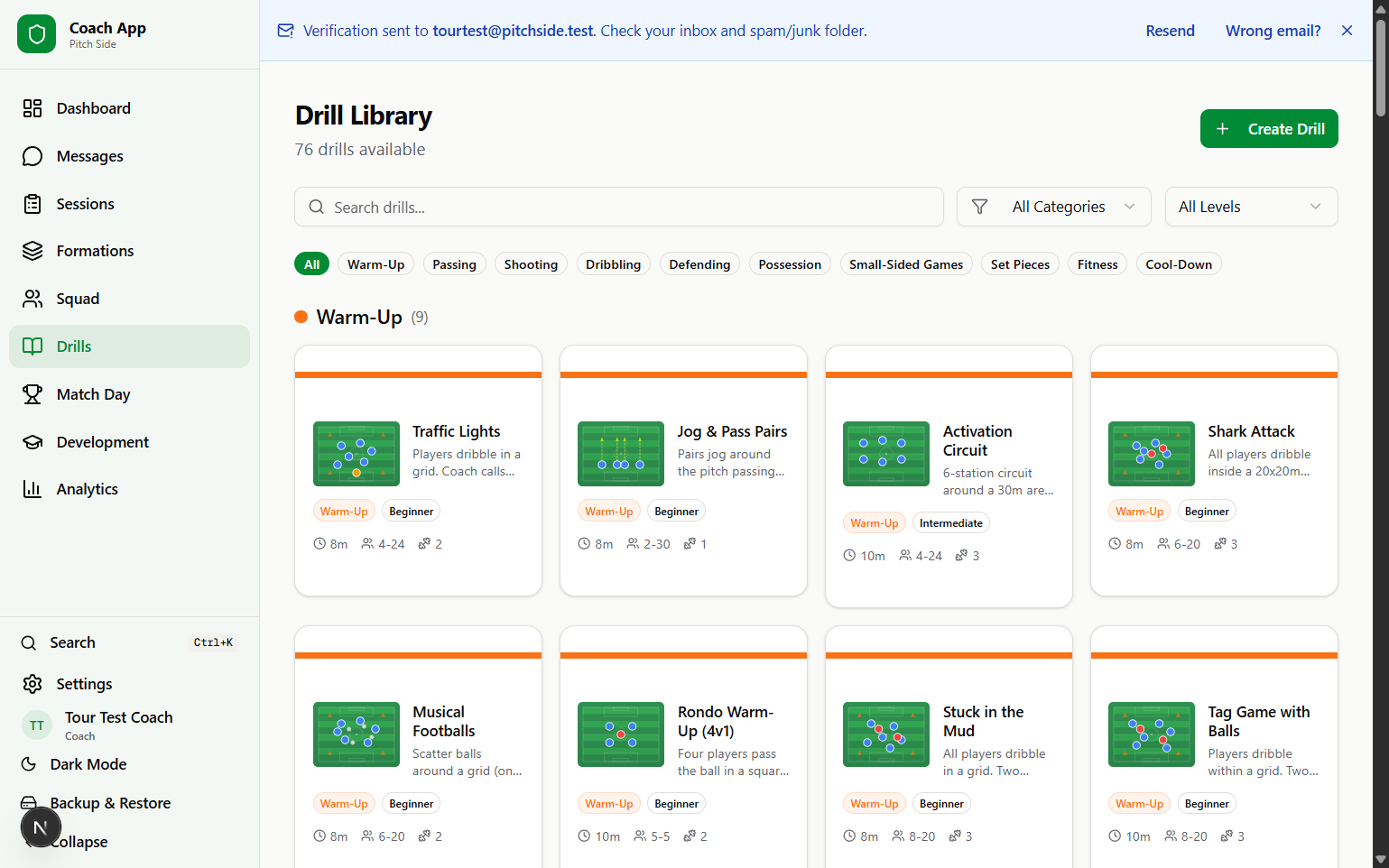Click the Coach App shield logo
Image resolution: width=1389 pixels, height=868 pixels.
click(x=36, y=34)
